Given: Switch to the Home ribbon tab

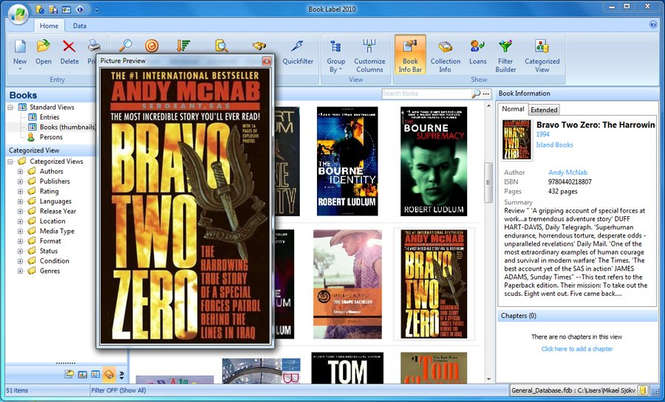Looking at the screenshot, I should click(49, 25).
